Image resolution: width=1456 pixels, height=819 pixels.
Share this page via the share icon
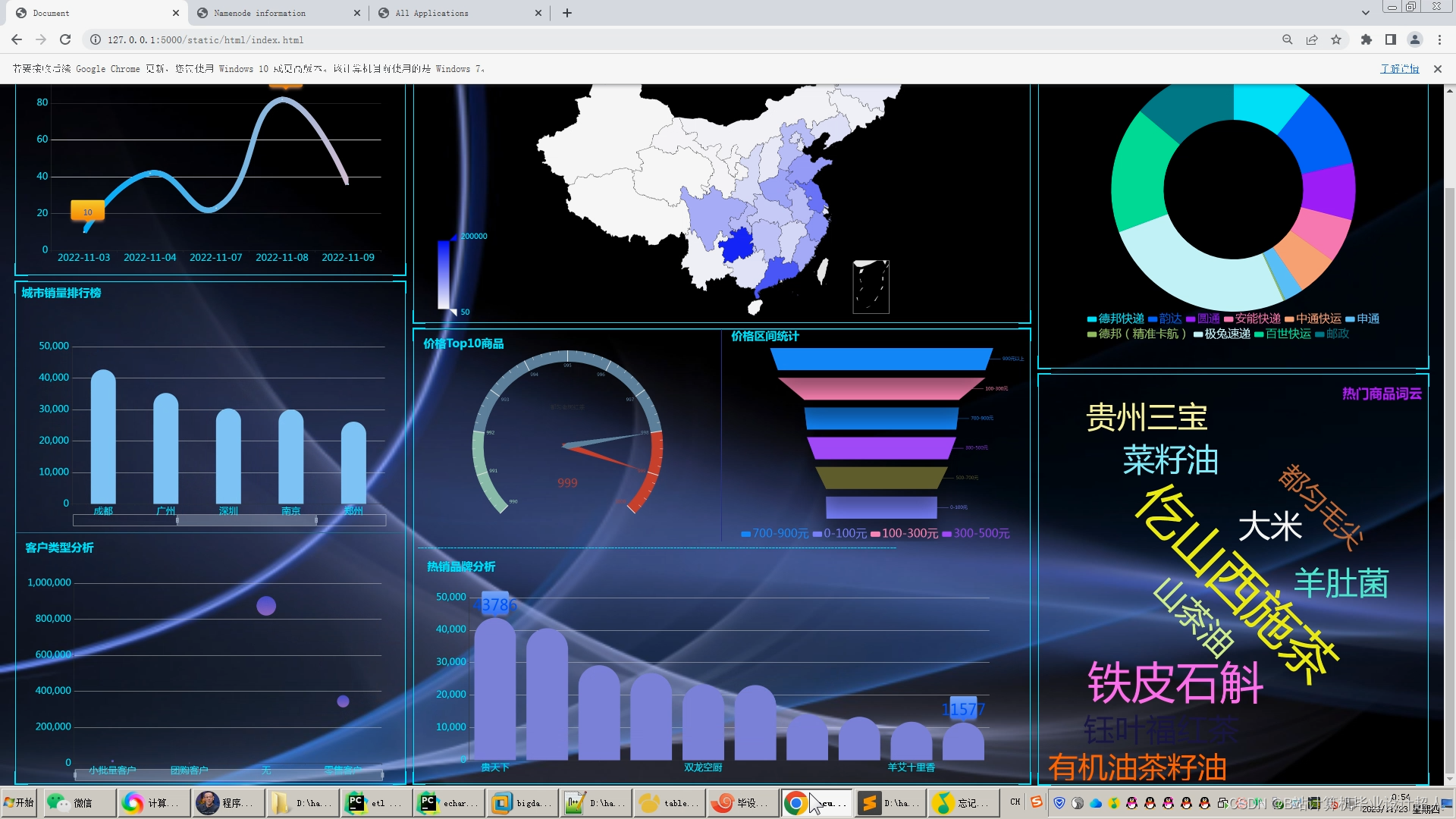[x=1311, y=39]
